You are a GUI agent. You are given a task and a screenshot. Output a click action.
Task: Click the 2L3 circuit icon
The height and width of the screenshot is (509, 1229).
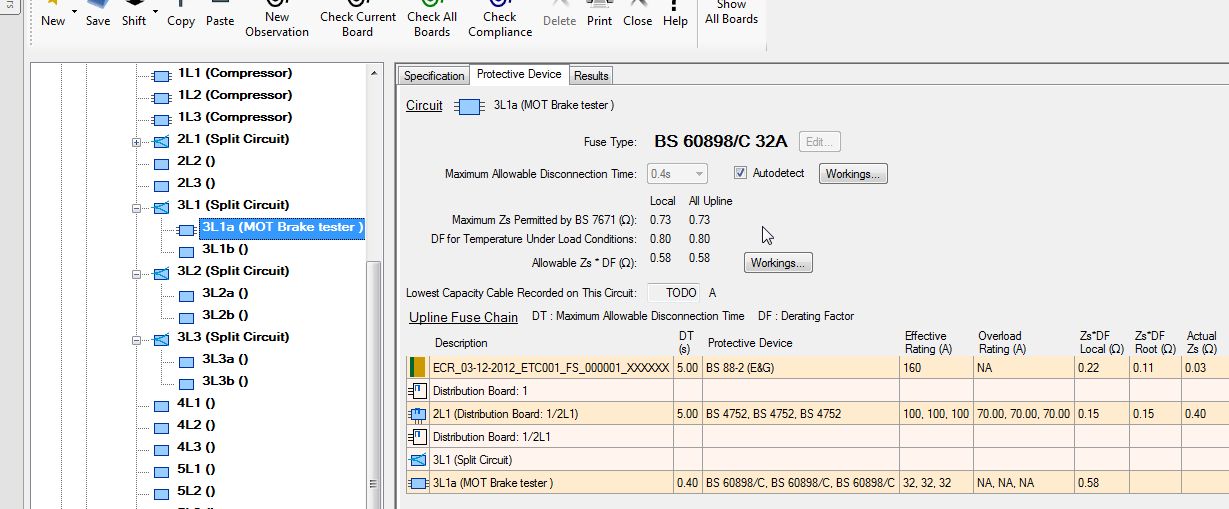(x=161, y=185)
